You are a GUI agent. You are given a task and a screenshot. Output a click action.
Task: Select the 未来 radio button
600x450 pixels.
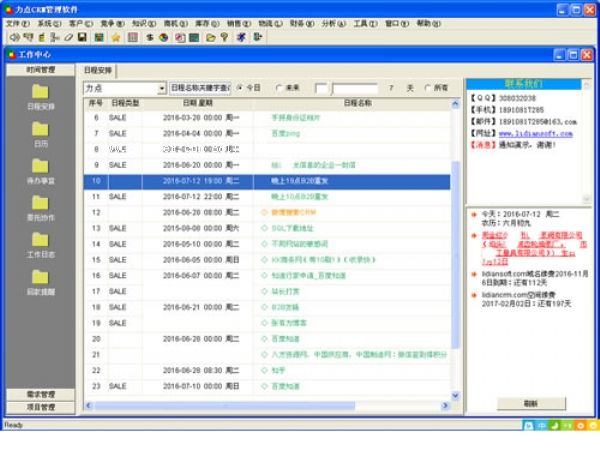[x=277, y=88]
